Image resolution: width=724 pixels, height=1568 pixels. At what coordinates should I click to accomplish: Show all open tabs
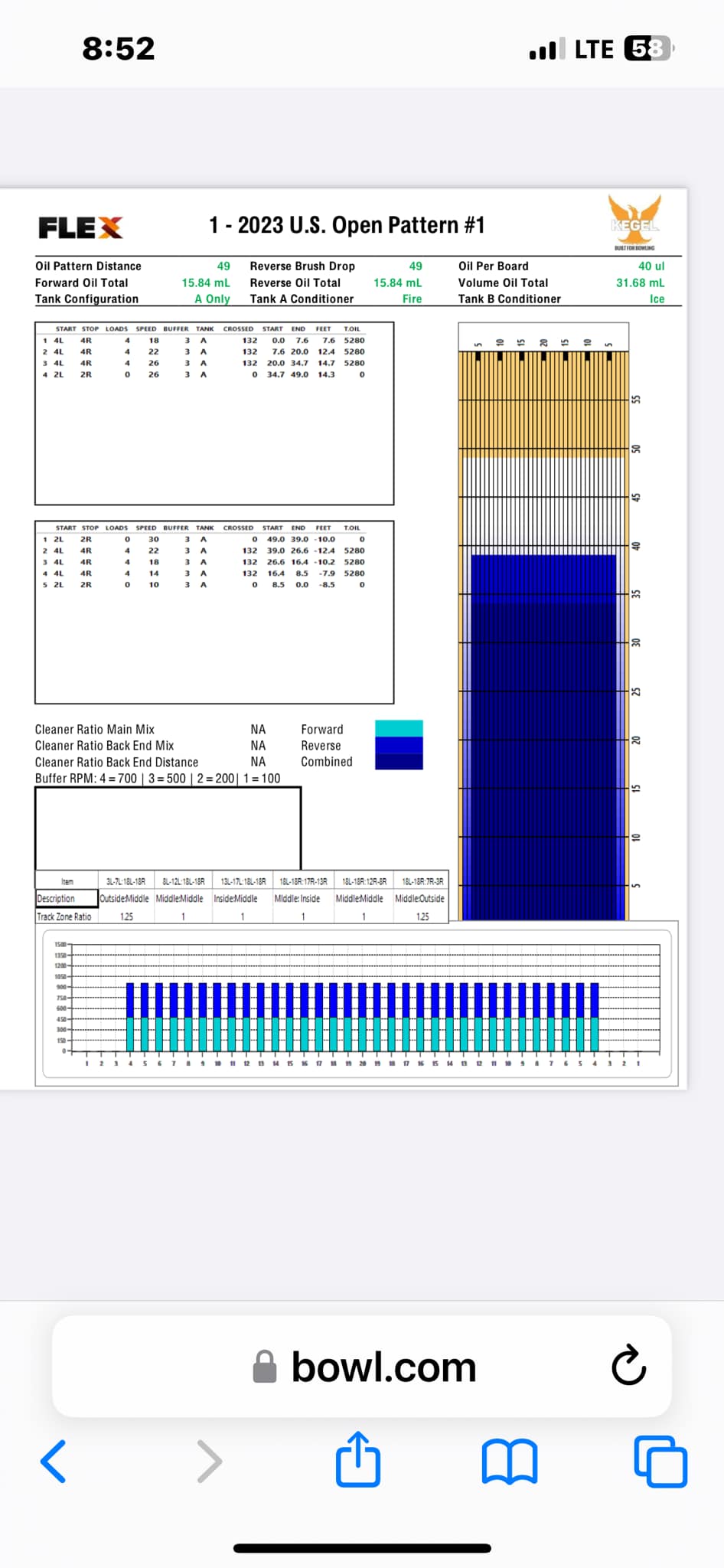[660, 1461]
